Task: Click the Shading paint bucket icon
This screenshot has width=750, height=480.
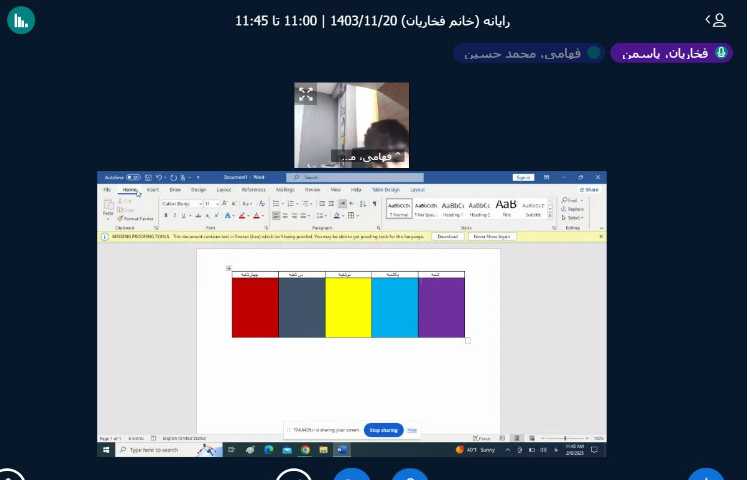Action: [x=337, y=216]
